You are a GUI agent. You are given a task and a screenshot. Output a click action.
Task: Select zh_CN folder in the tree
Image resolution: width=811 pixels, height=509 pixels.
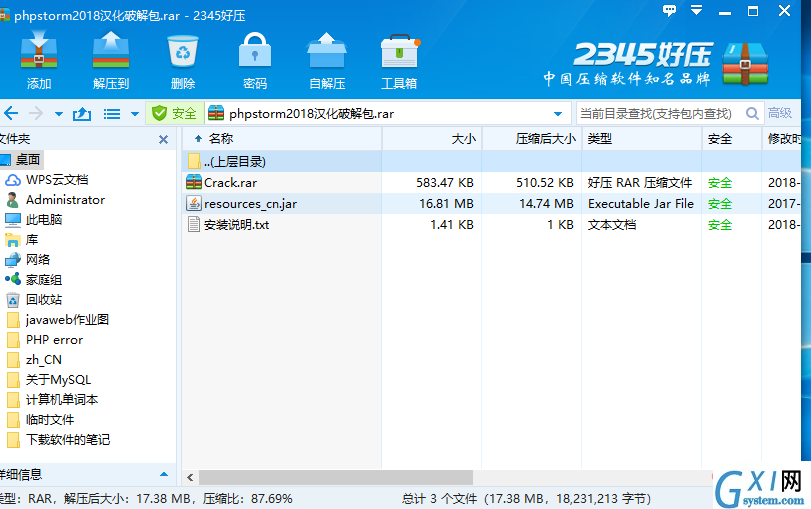coord(43,360)
